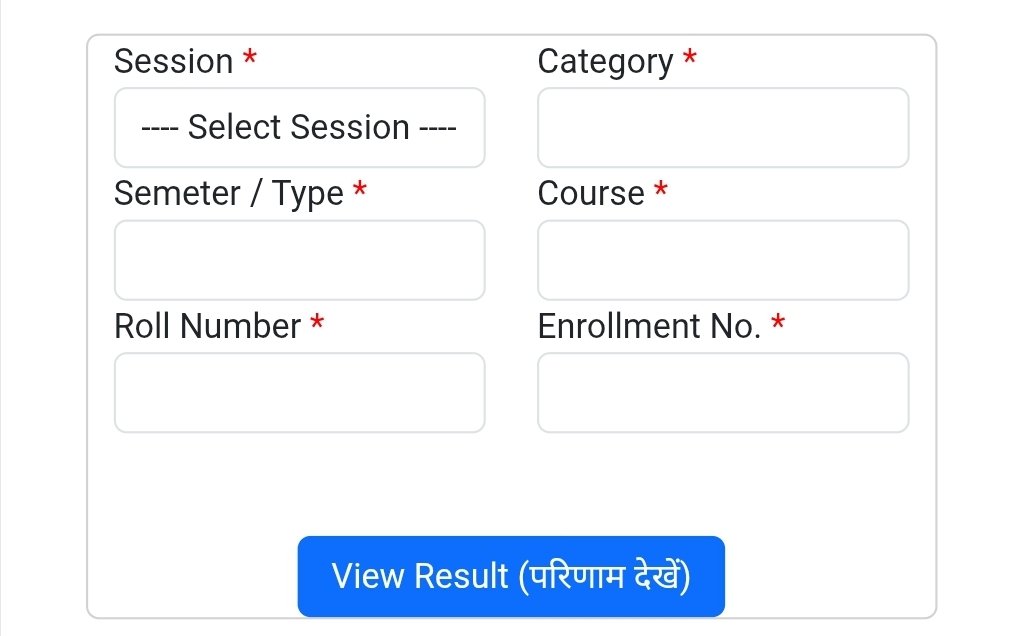Image resolution: width=1017 pixels, height=636 pixels.
Task: Open the Course selection box
Action: pos(722,260)
